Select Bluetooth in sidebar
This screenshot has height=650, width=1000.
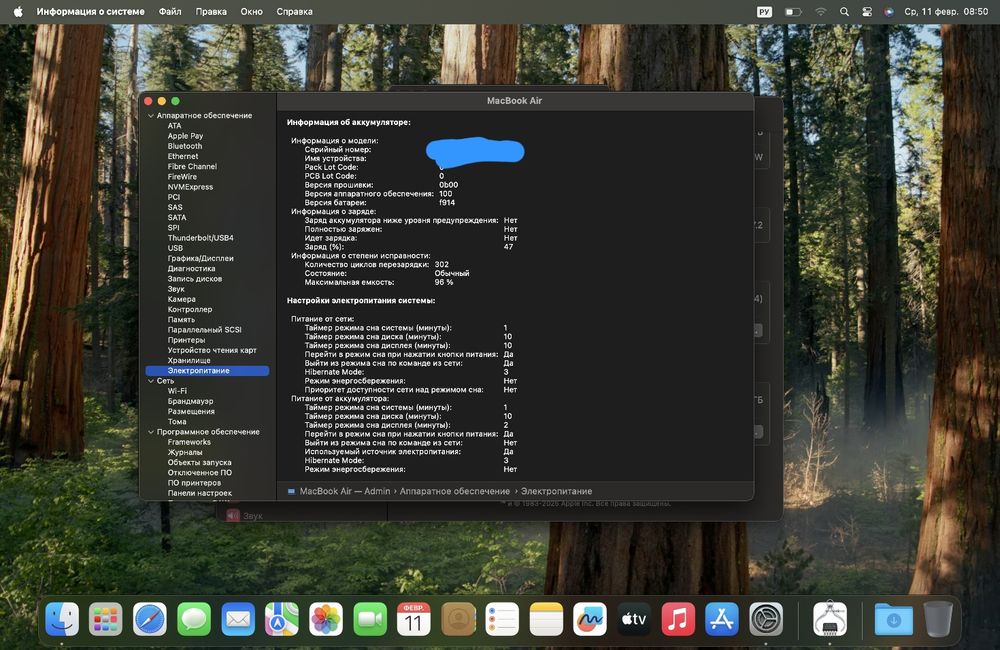point(185,146)
